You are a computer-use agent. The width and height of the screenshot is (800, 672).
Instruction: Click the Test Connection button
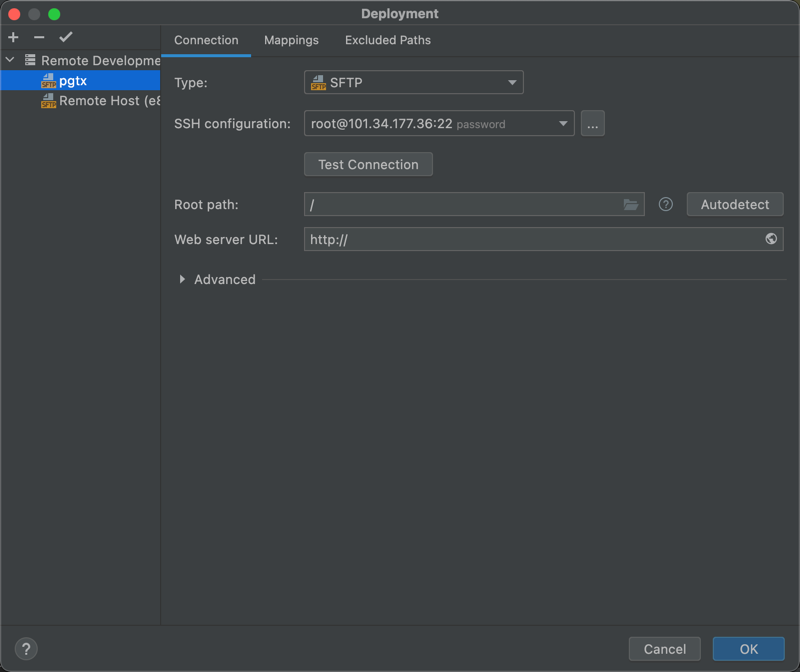tap(368, 165)
